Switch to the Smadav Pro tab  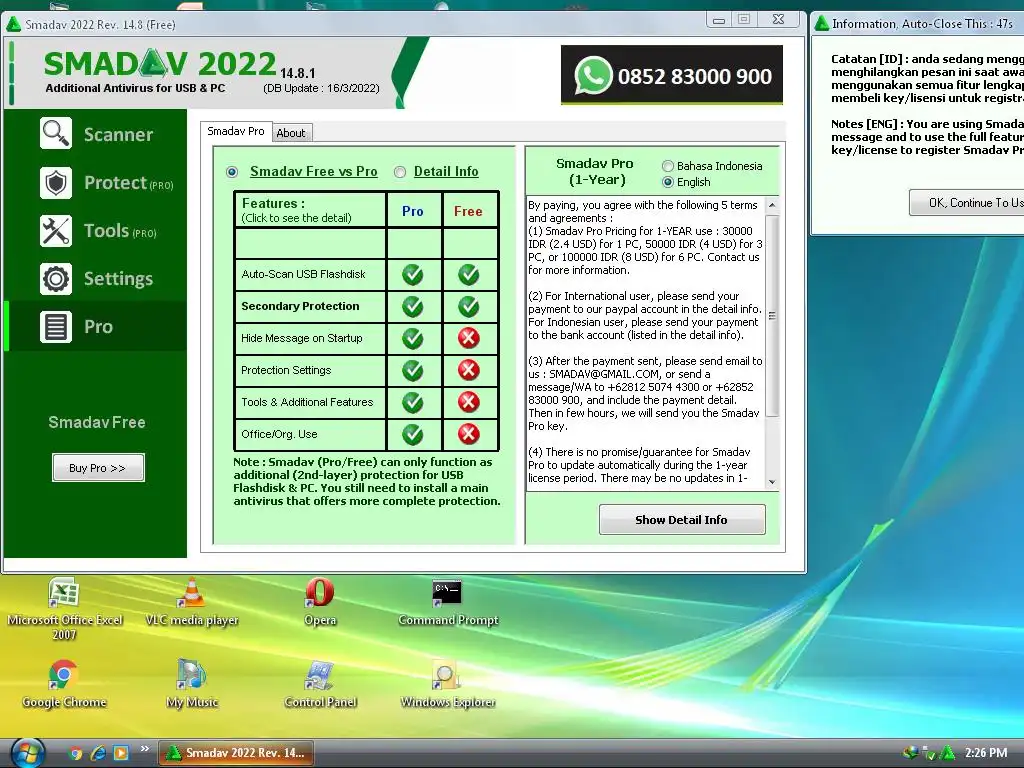click(x=236, y=131)
